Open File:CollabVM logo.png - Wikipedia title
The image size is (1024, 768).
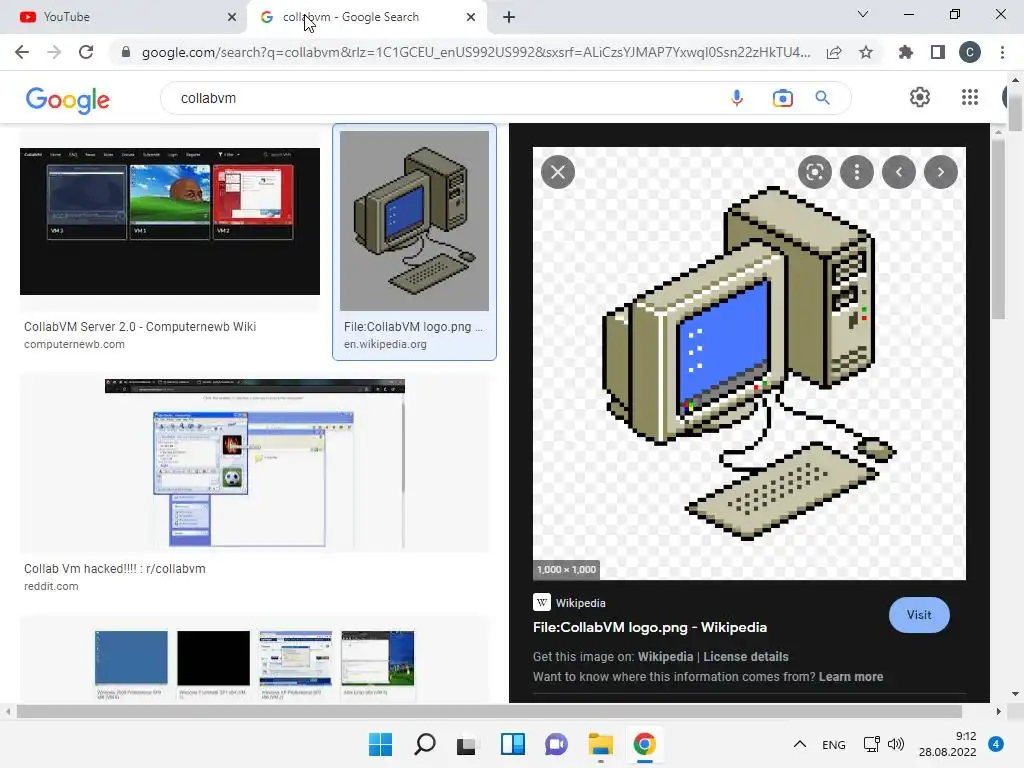click(x=650, y=628)
